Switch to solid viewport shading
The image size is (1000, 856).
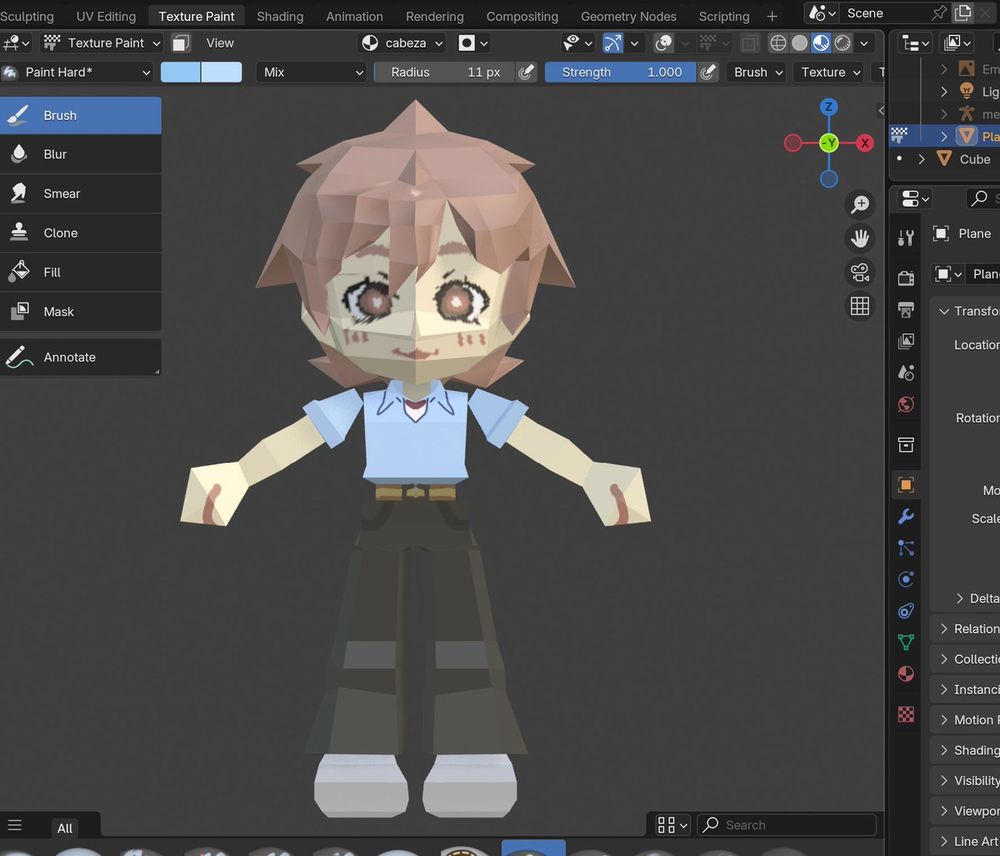800,43
